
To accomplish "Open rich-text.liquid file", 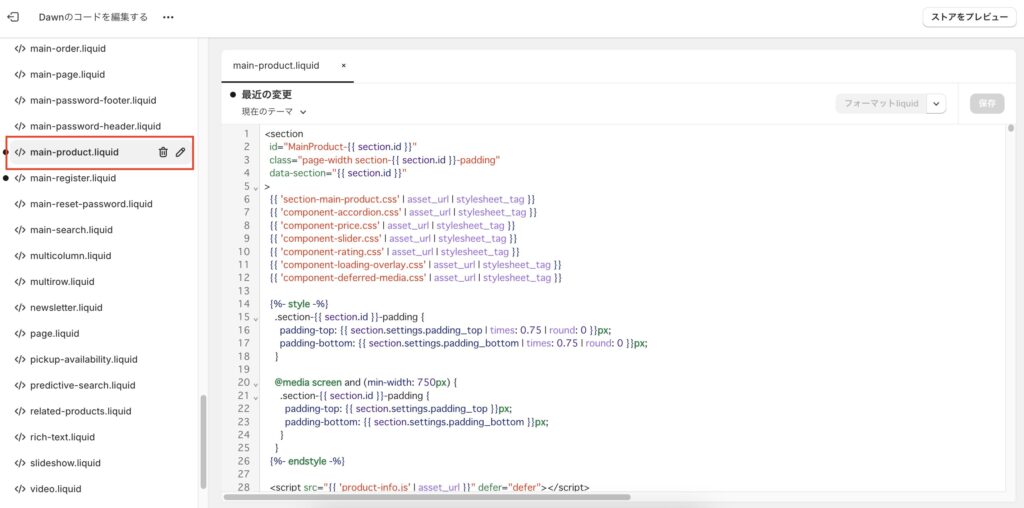I will [x=62, y=437].
